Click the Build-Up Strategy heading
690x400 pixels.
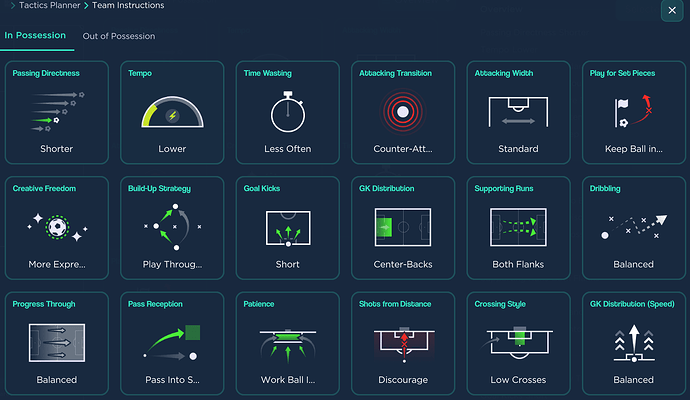point(159,188)
